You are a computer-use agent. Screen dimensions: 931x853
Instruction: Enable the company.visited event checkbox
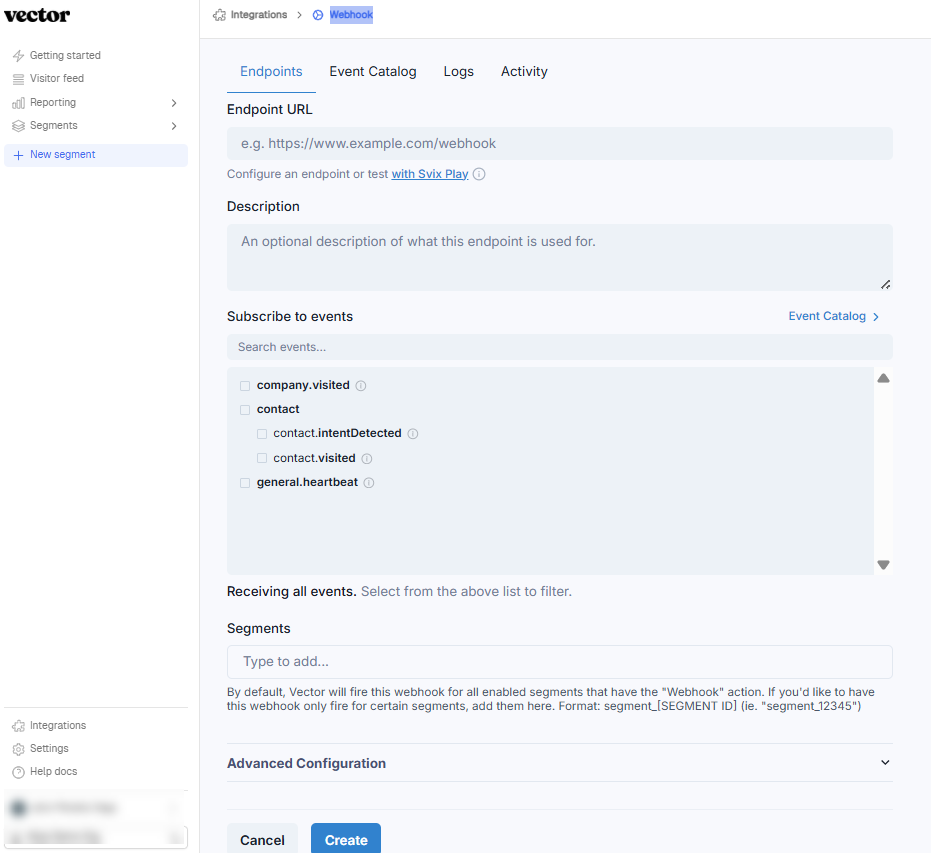click(245, 385)
